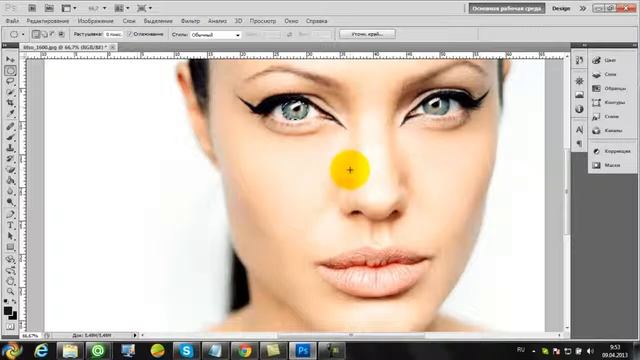640x360 pixels.
Task: Select the Hand tool
Action: point(10,281)
